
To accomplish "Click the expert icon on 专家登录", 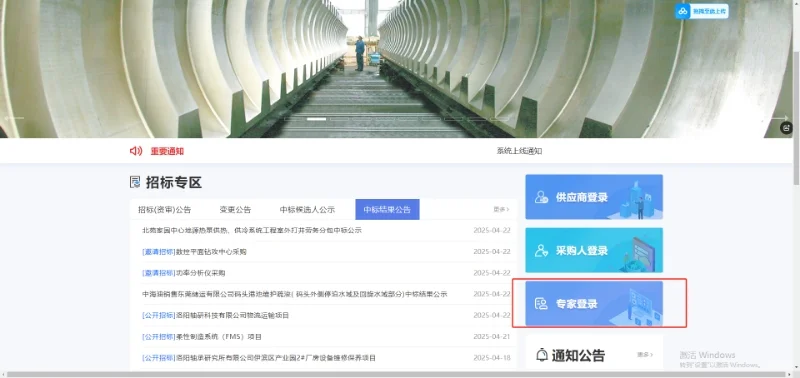I will pyautogui.click(x=541, y=304).
